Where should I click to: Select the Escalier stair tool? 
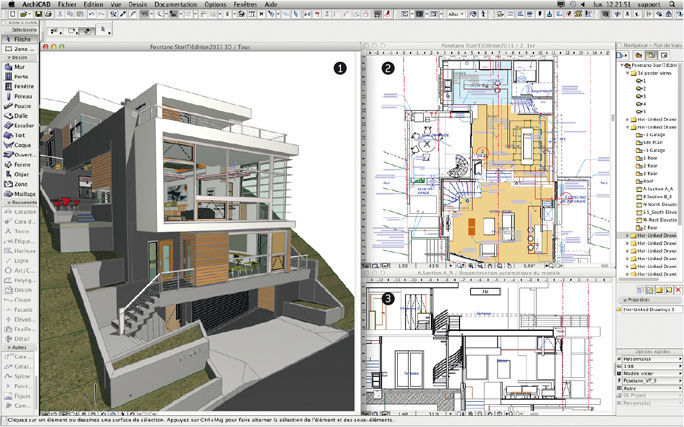[19, 126]
